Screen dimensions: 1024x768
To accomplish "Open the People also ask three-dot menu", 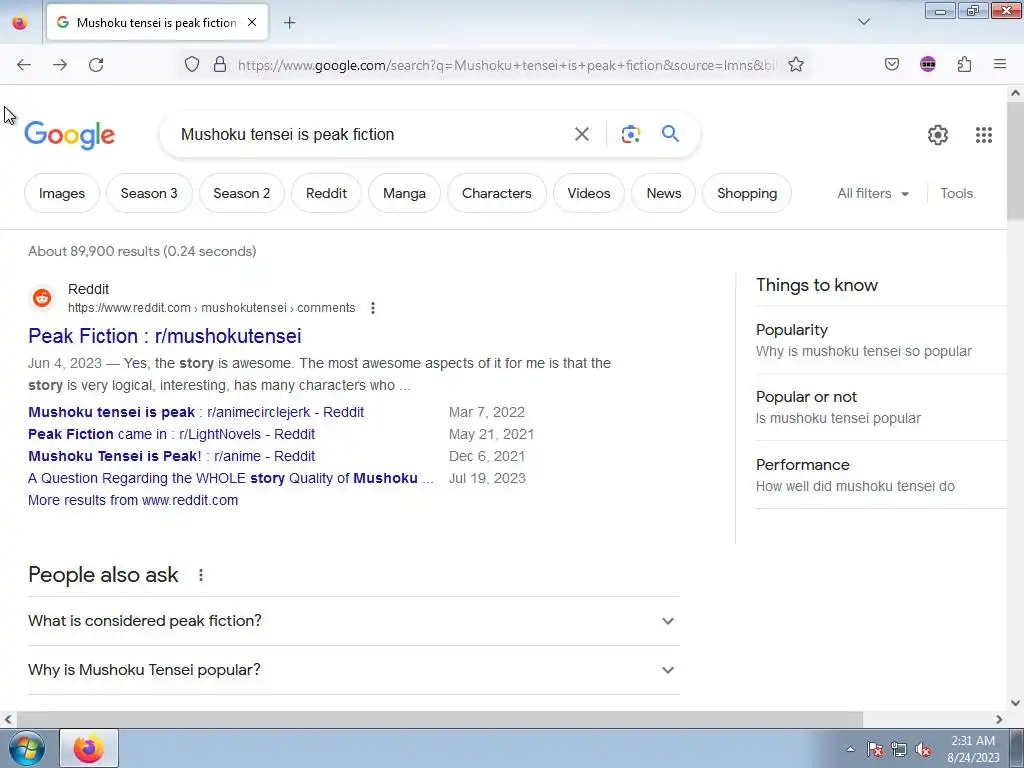I will pyautogui.click(x=200, y=575).
